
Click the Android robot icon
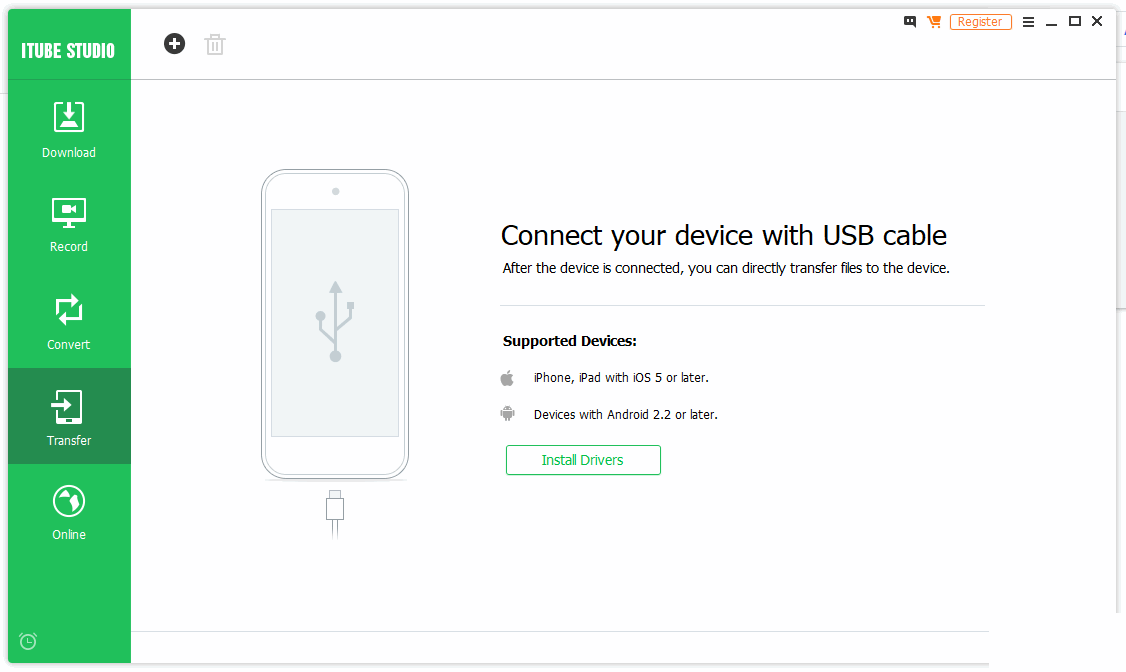508,414
